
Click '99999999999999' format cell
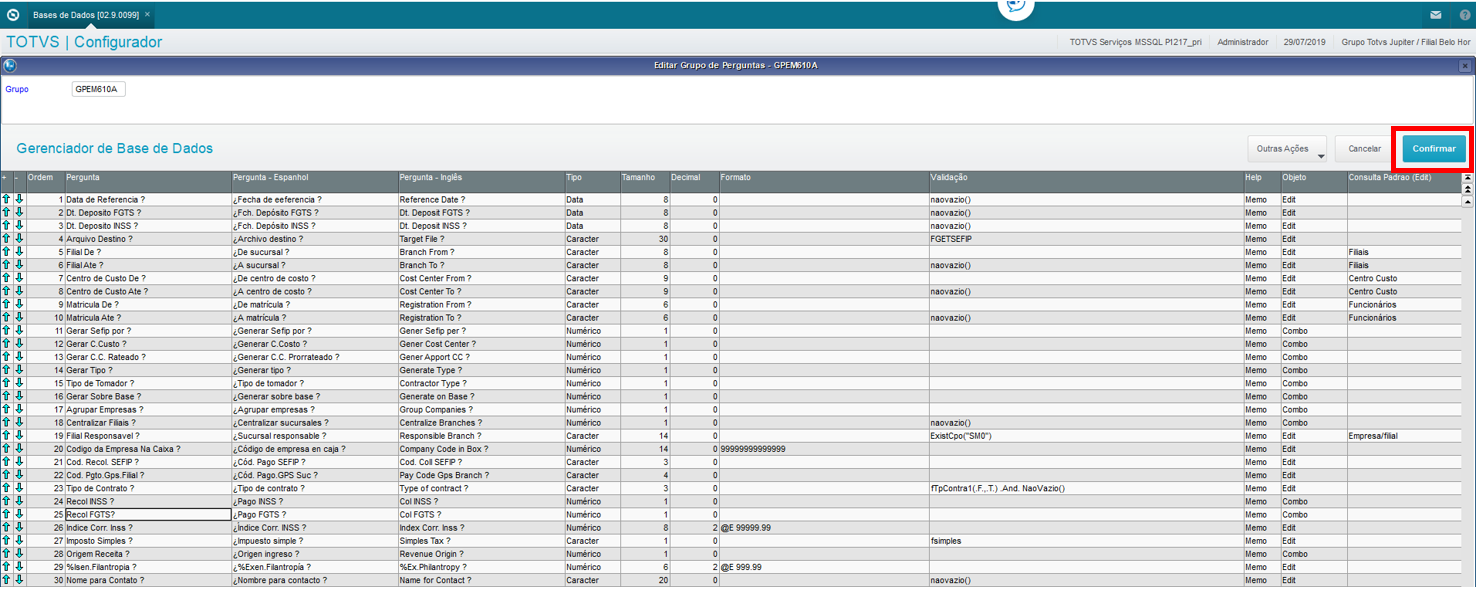click(823, 449)
